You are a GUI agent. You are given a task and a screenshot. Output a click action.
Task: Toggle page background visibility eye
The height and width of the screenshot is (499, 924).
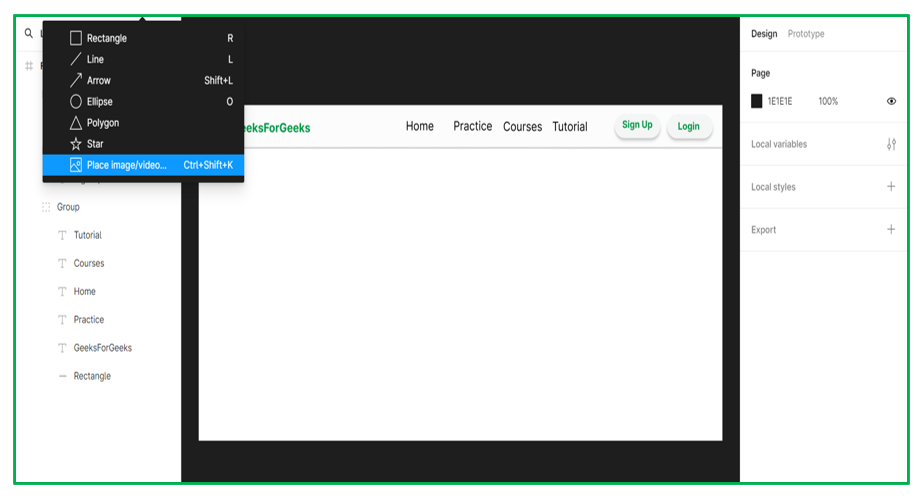coord(891,101)
